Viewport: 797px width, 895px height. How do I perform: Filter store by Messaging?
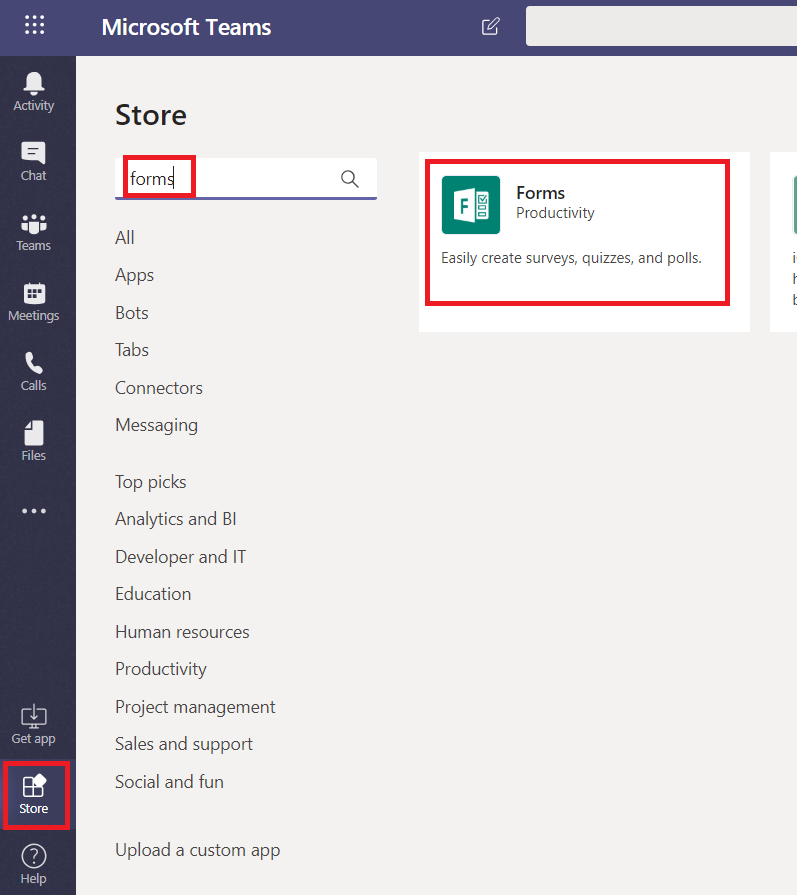(156, 425)
